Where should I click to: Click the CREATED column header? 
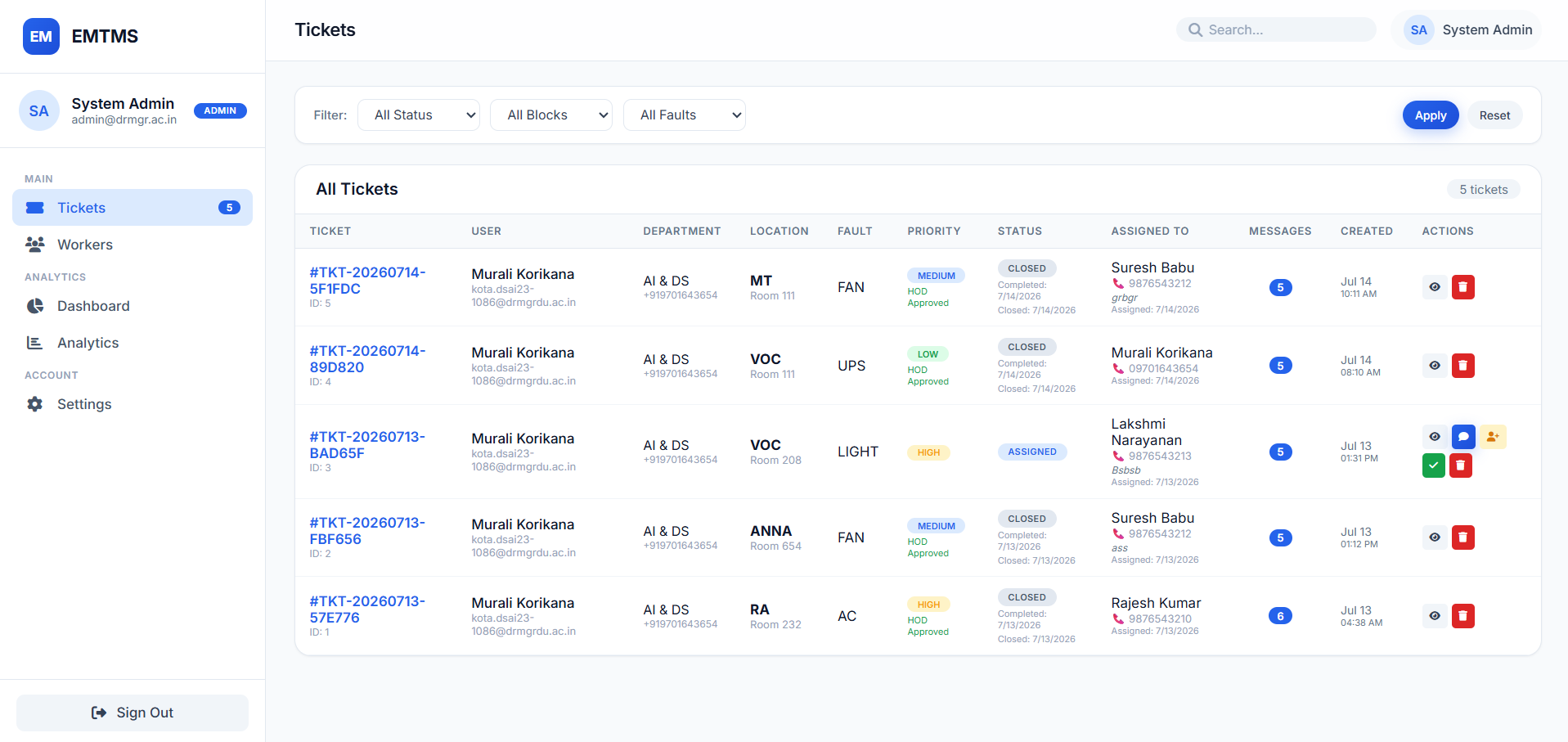[1366, 232]
